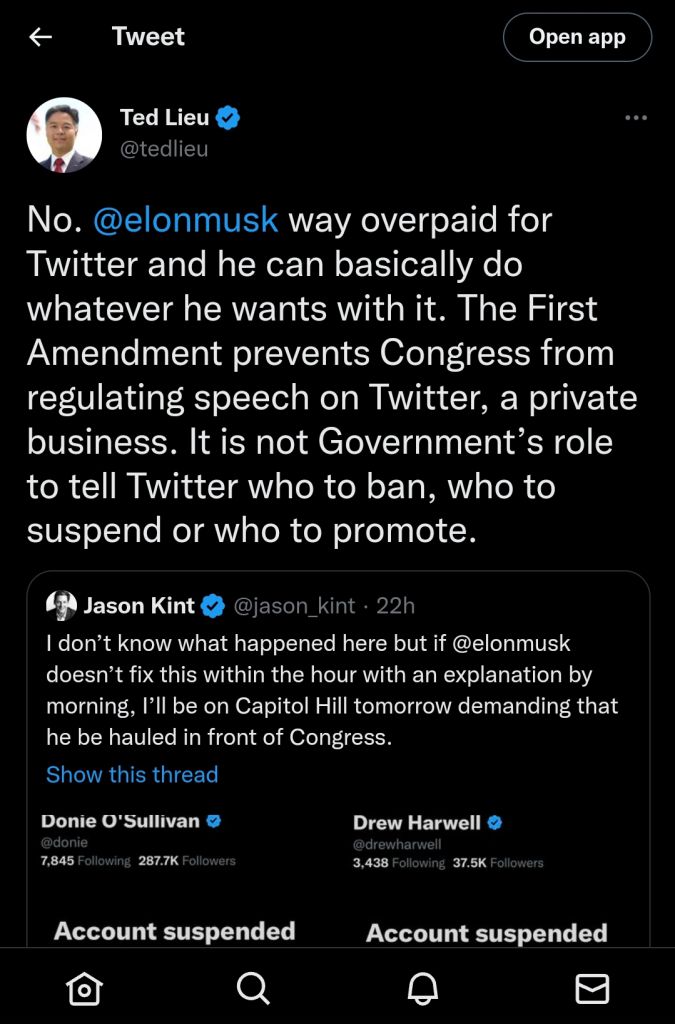The width and height of the screenshot is (675, 1024).
Task: Open the Search magnifier icon
Action: (x=253, y=988)
